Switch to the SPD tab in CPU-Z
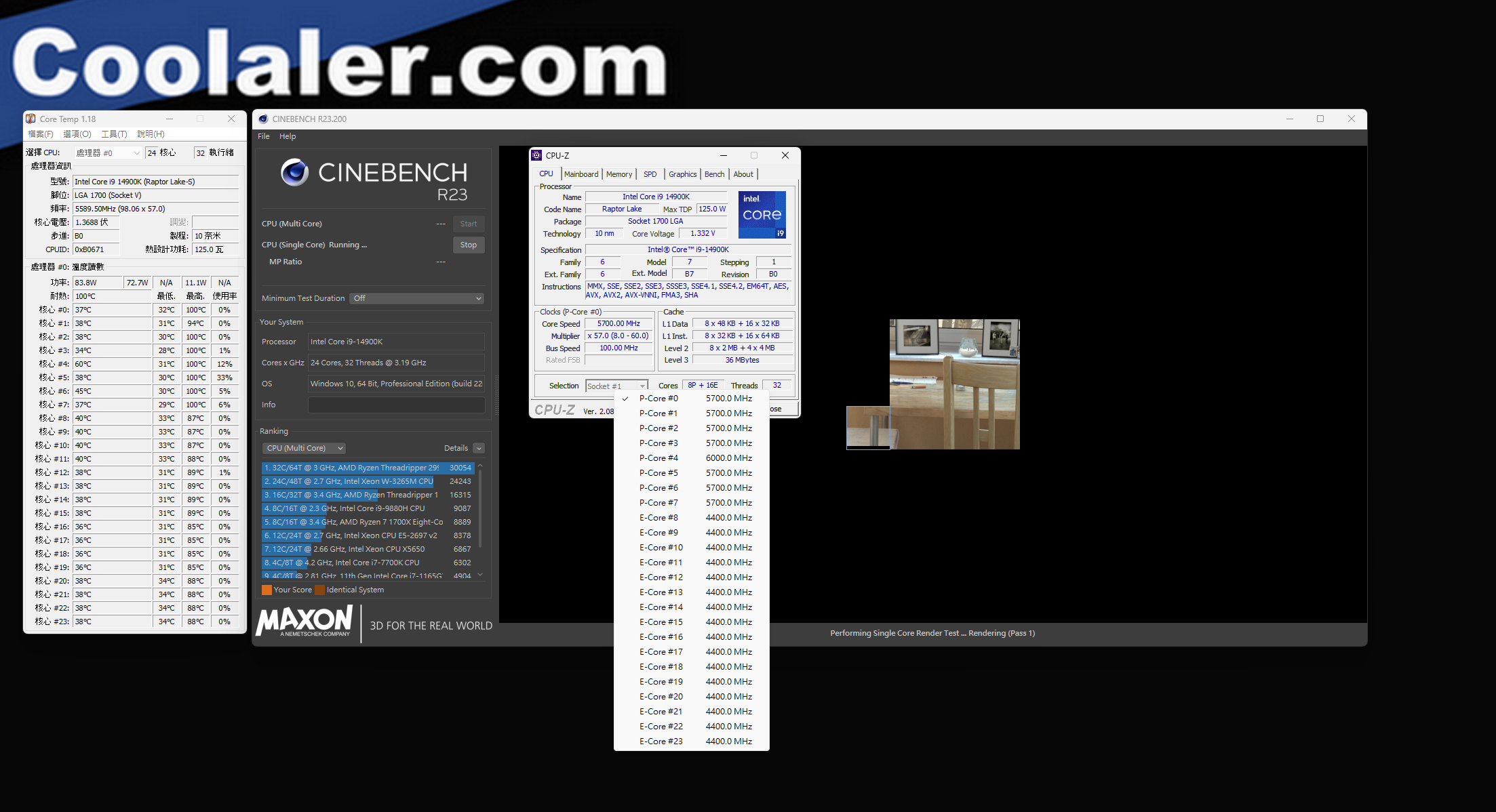Image resolution: width=1496 pixels, height=812 pixels. 650,174
